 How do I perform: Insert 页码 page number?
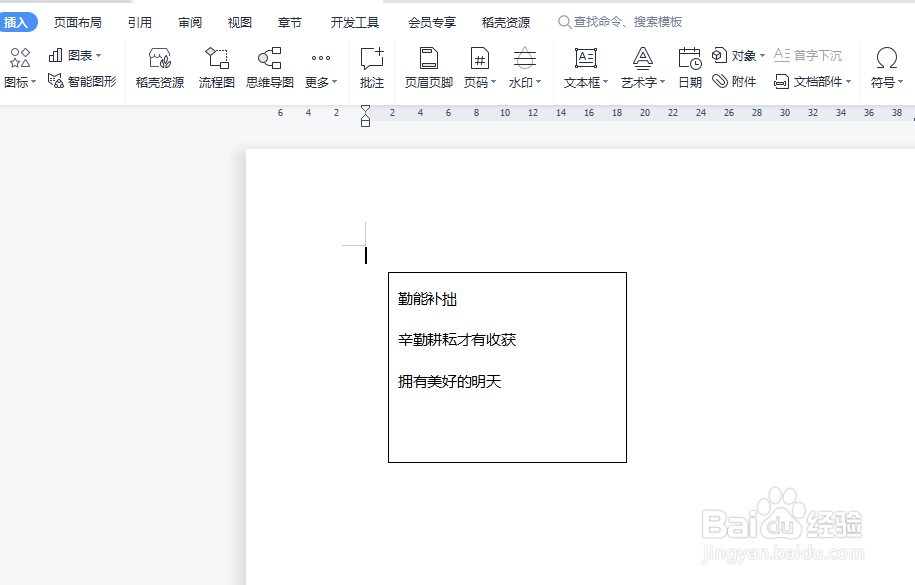click(x=480, y=68)
